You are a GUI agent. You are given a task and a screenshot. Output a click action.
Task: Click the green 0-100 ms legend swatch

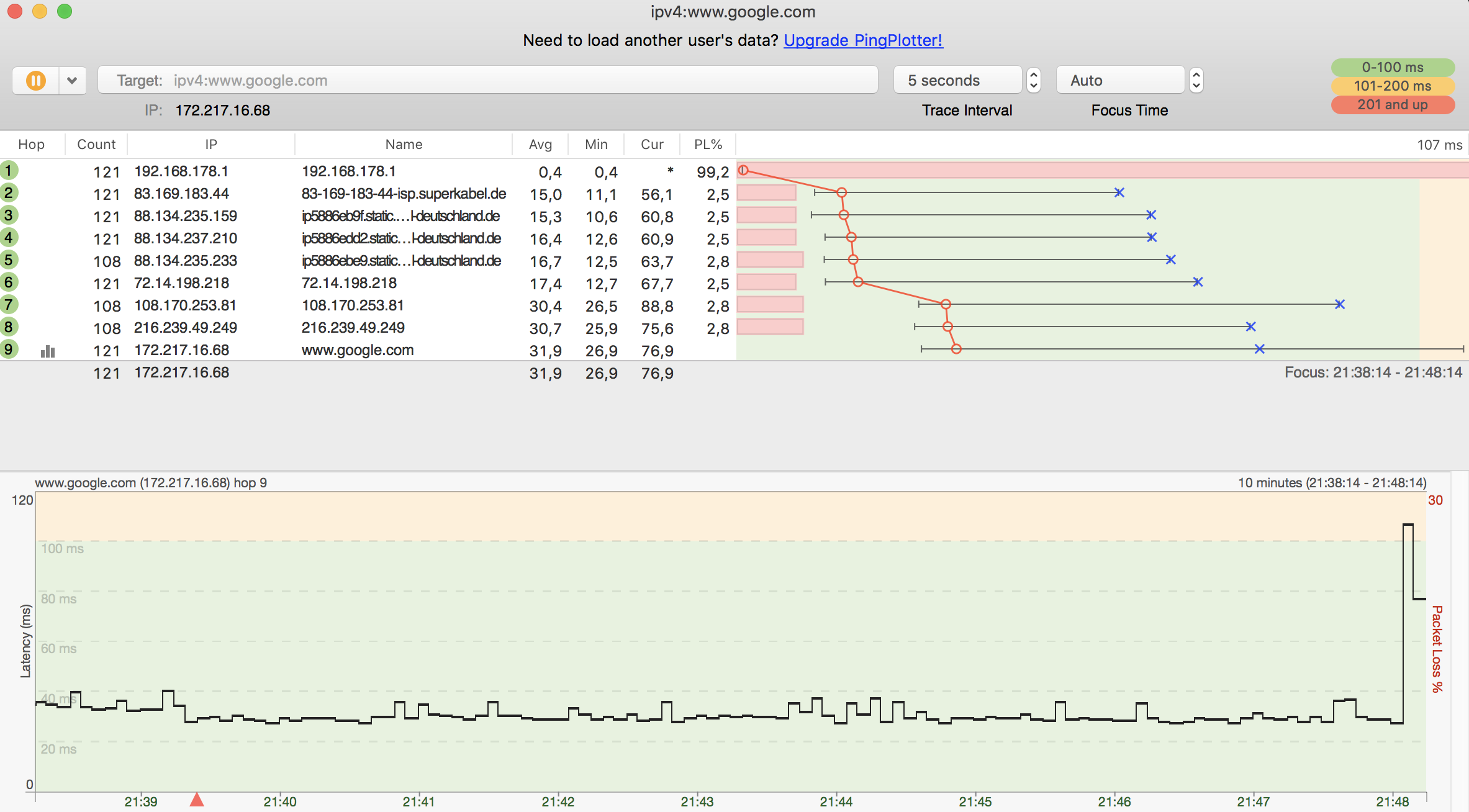pos(1393,67)
